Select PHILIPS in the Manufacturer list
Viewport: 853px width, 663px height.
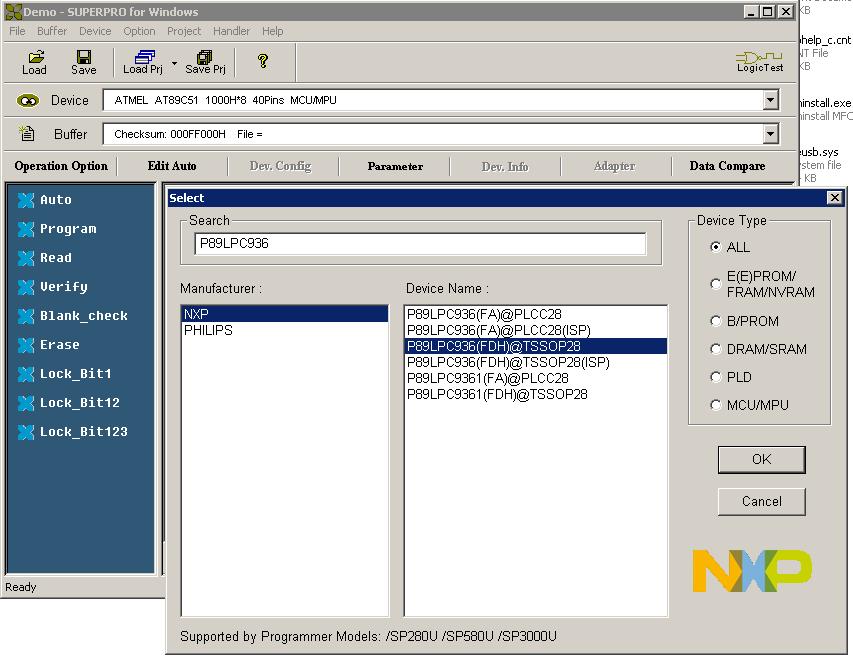point(285,330)
